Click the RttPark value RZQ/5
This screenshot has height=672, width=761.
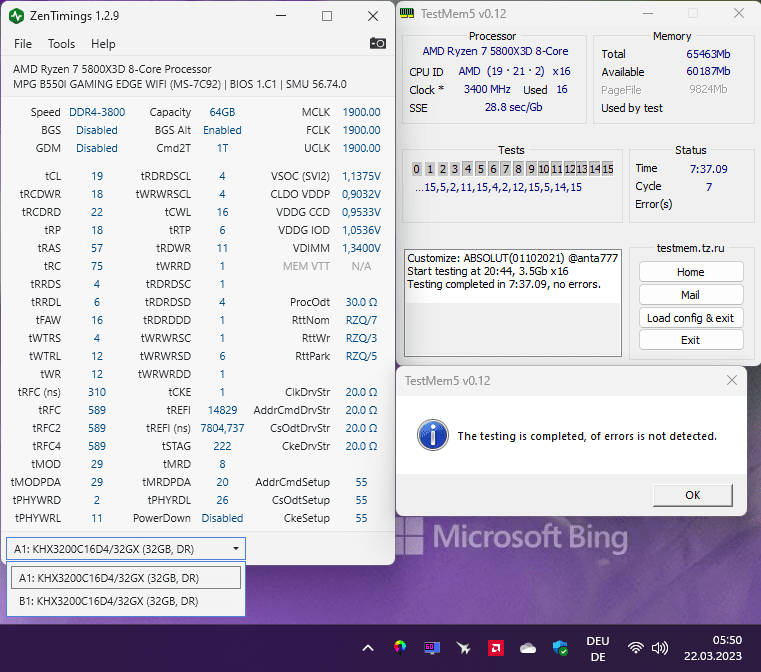[x=361, y=356]
